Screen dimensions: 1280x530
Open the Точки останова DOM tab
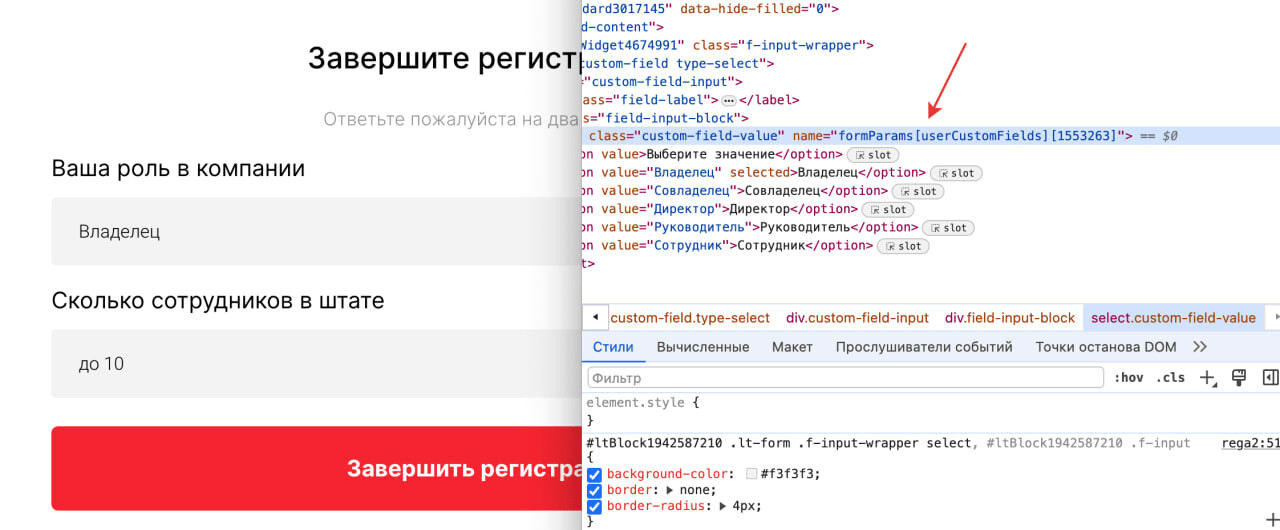[x=1106, y=347]
